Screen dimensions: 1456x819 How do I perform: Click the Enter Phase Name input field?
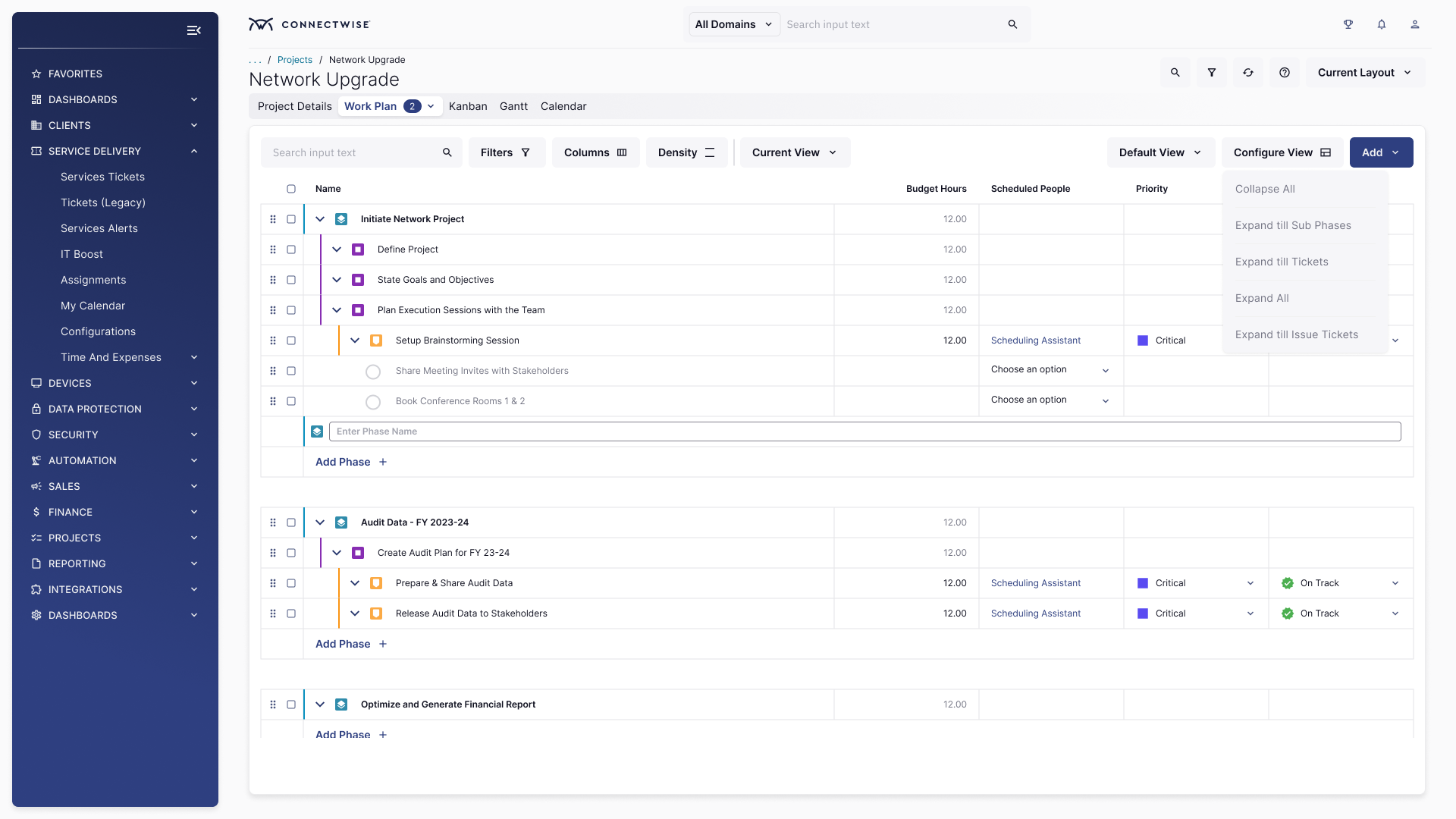tap(864, 431)
